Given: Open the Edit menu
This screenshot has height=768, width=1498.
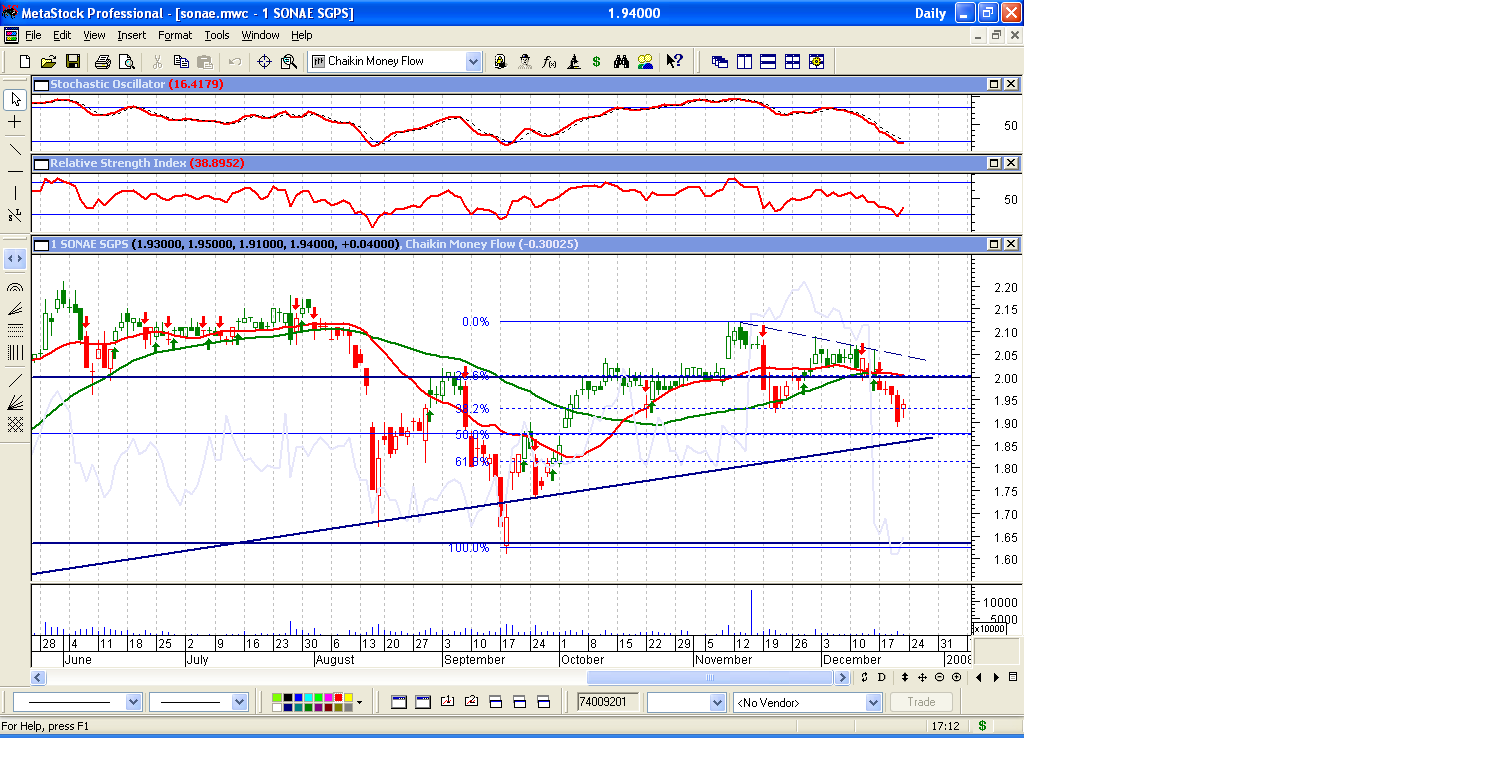Looking at the screenshot, I should point(62,35).
